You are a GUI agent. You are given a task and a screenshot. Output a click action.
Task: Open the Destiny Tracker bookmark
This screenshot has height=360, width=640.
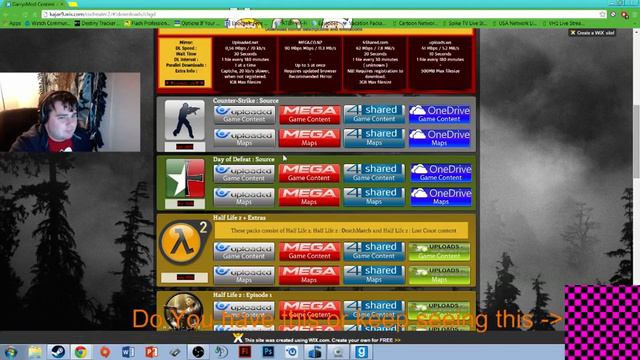click(x=96, y=23)
